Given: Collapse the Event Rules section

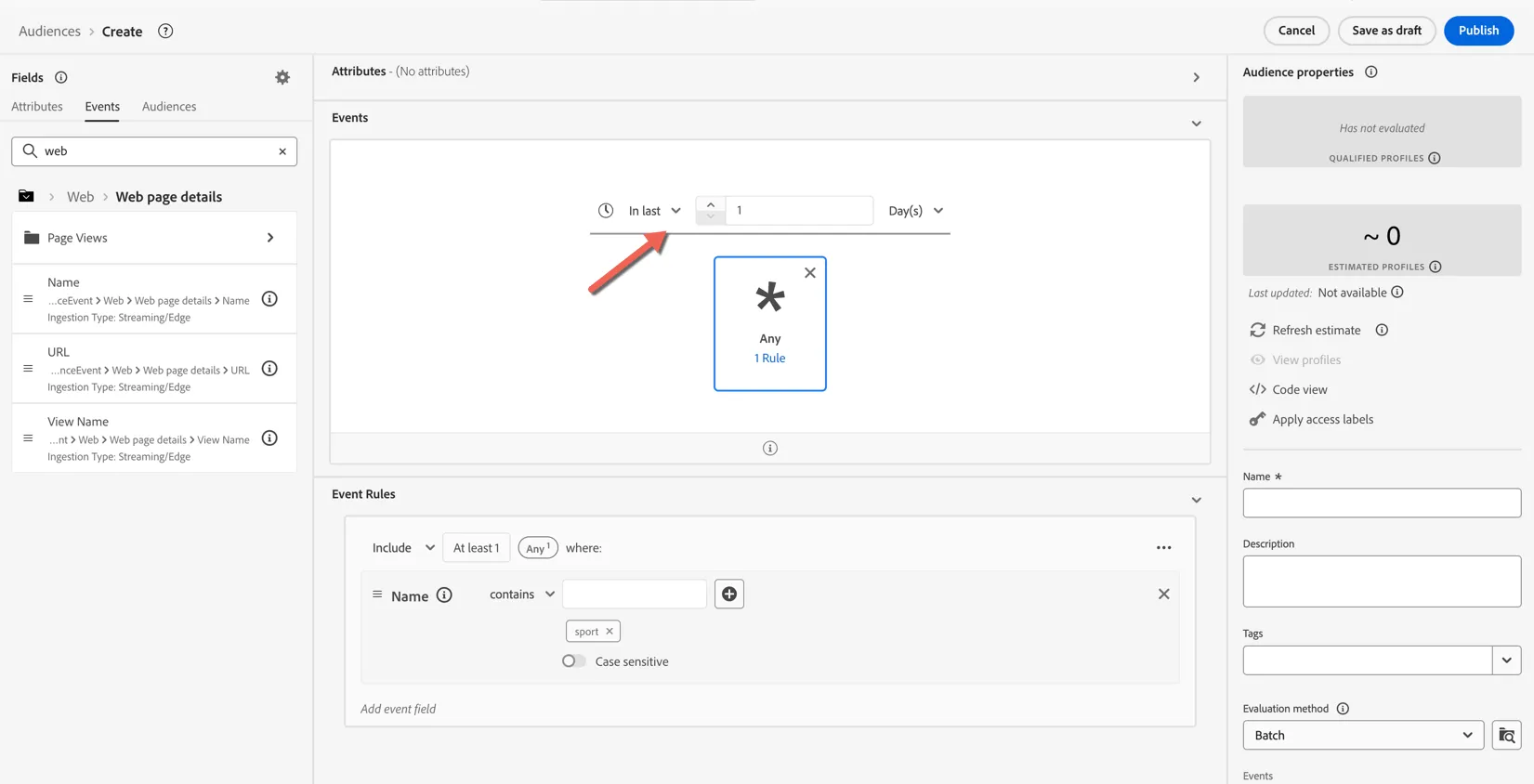Looking at the screenshot, I should (x=1197, y=501).
